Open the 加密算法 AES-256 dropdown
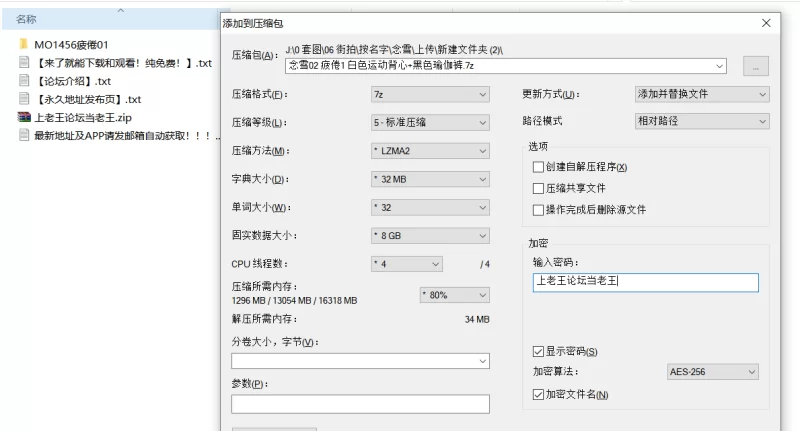Viewport: 800px width, 431px height. 712,372
